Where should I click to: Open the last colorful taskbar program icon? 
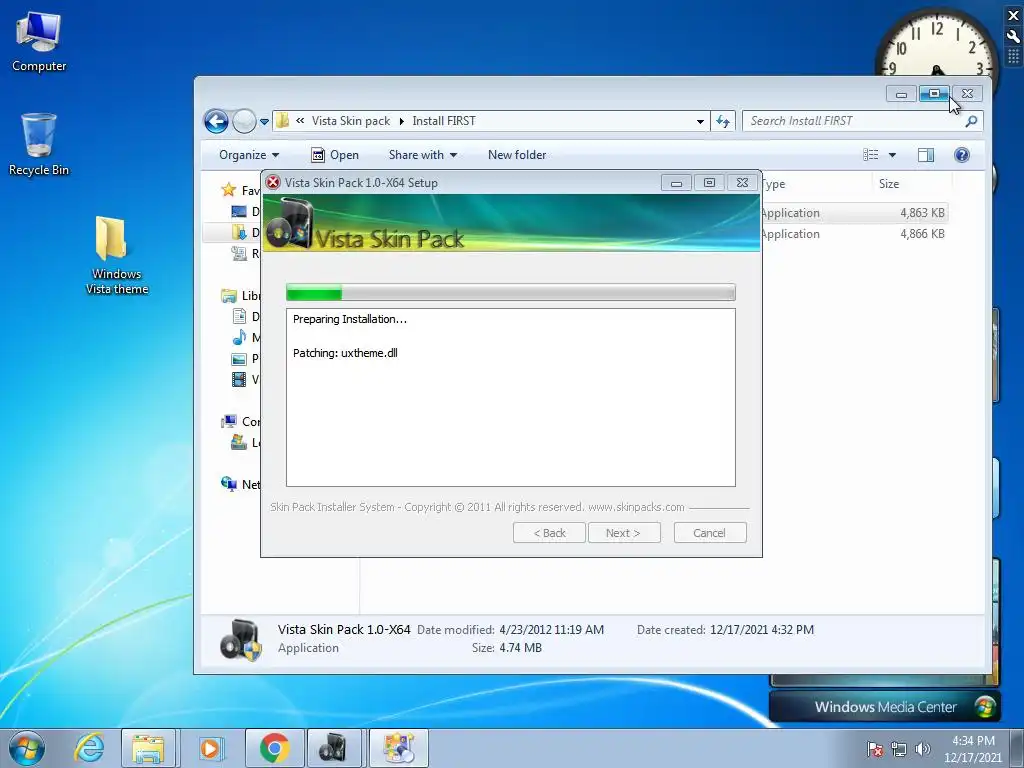tap(398, 748)
